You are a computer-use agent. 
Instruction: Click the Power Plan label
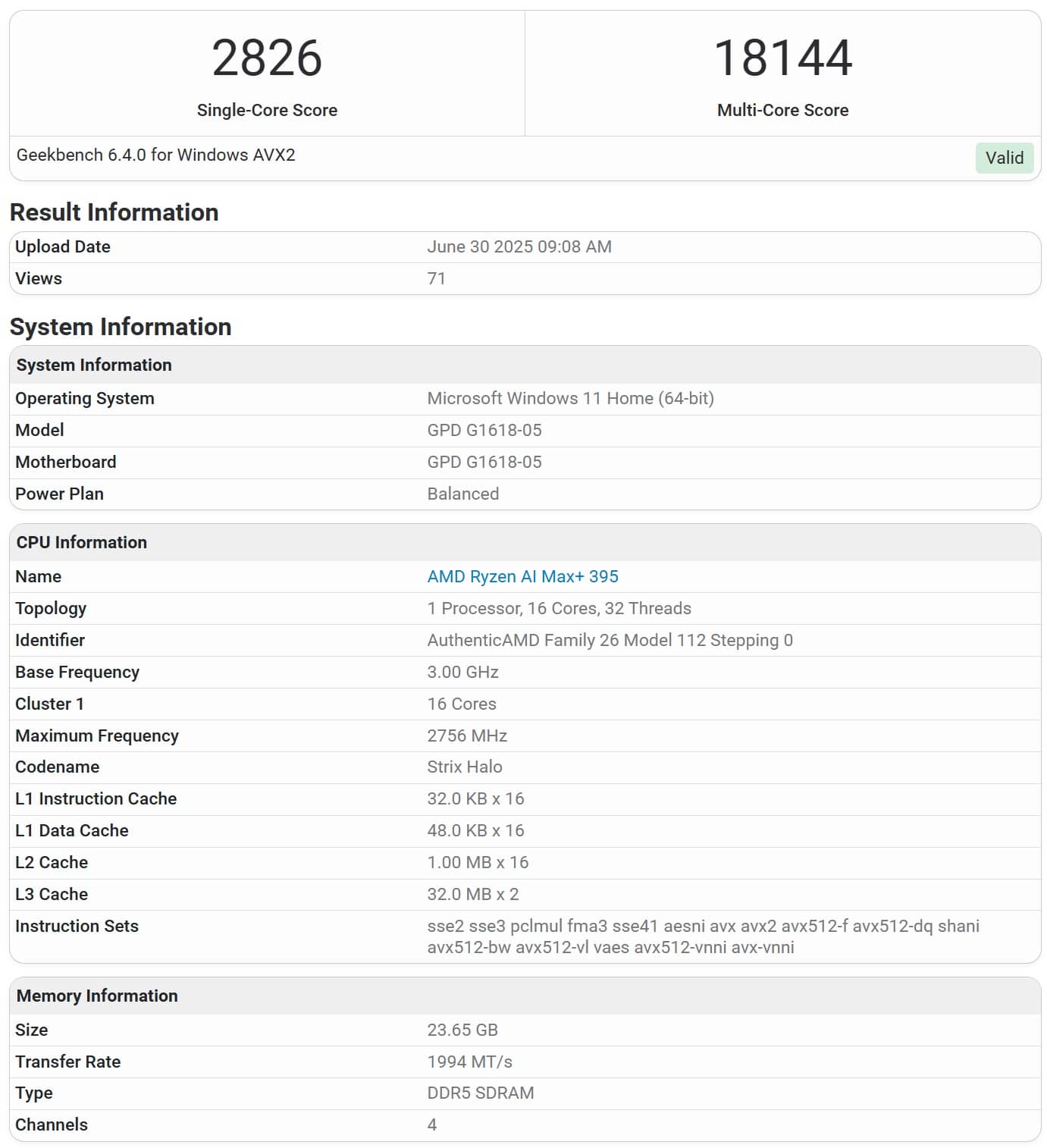(x=59, y=494)
